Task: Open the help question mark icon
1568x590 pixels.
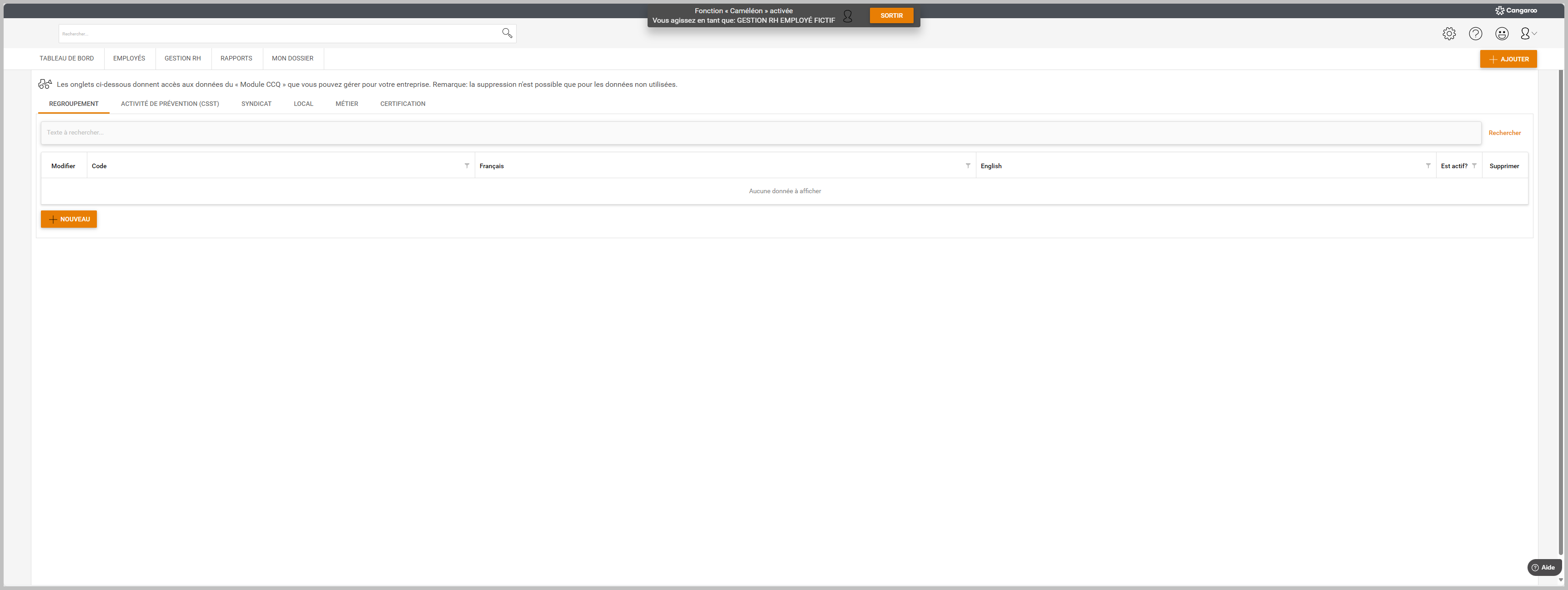Action: coord(1475,34)
